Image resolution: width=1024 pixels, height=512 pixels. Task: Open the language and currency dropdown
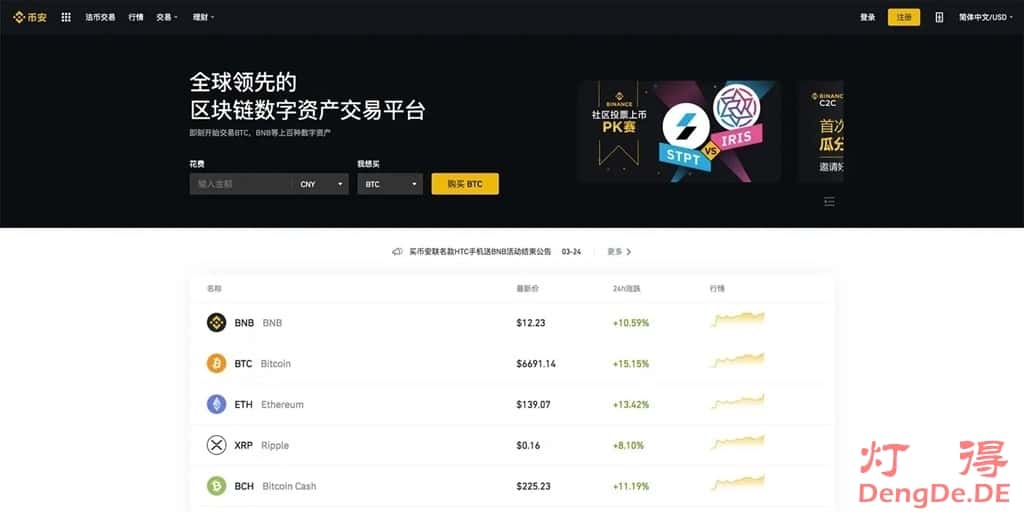point(985,18)
